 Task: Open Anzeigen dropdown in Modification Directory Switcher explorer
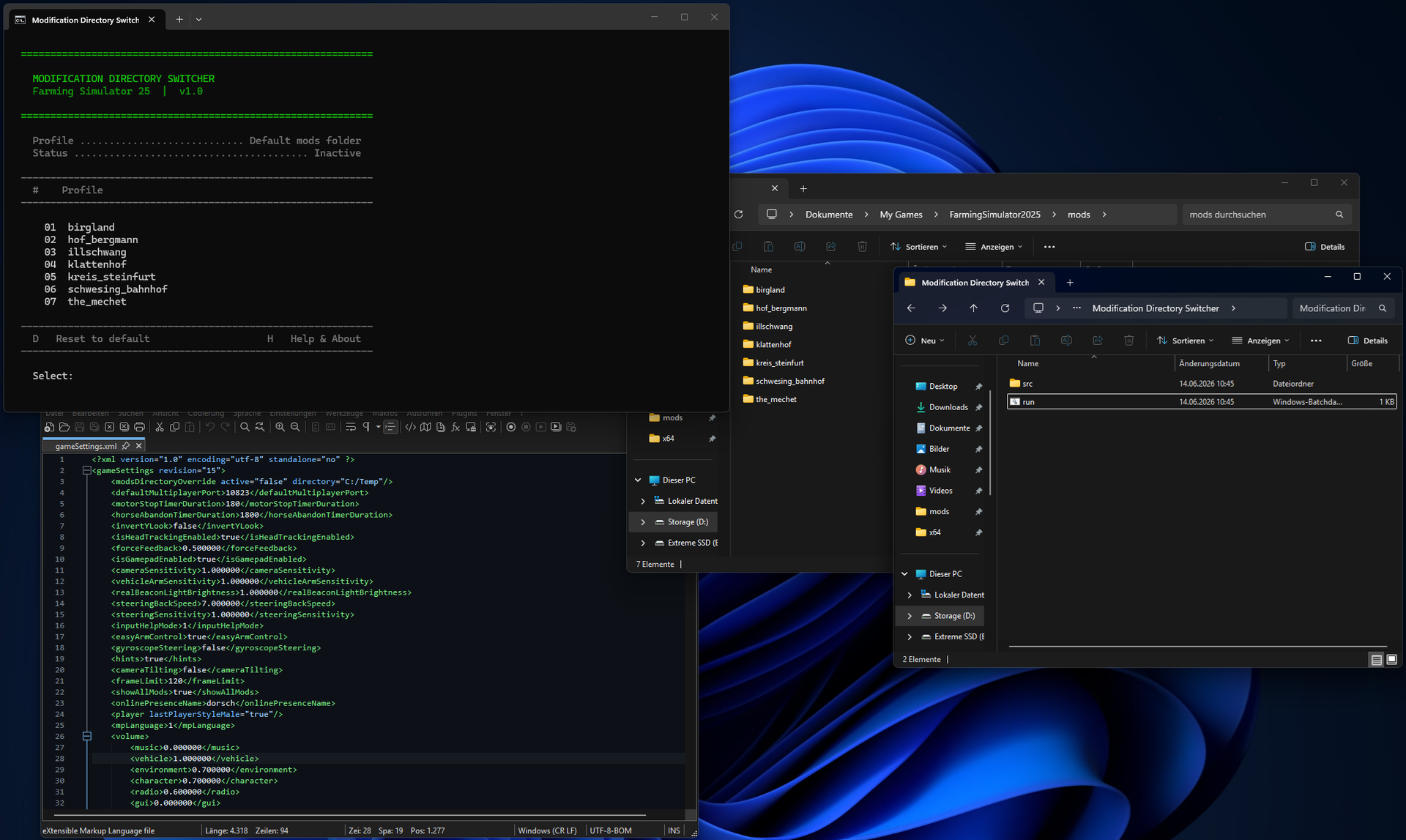point(1260,341)
